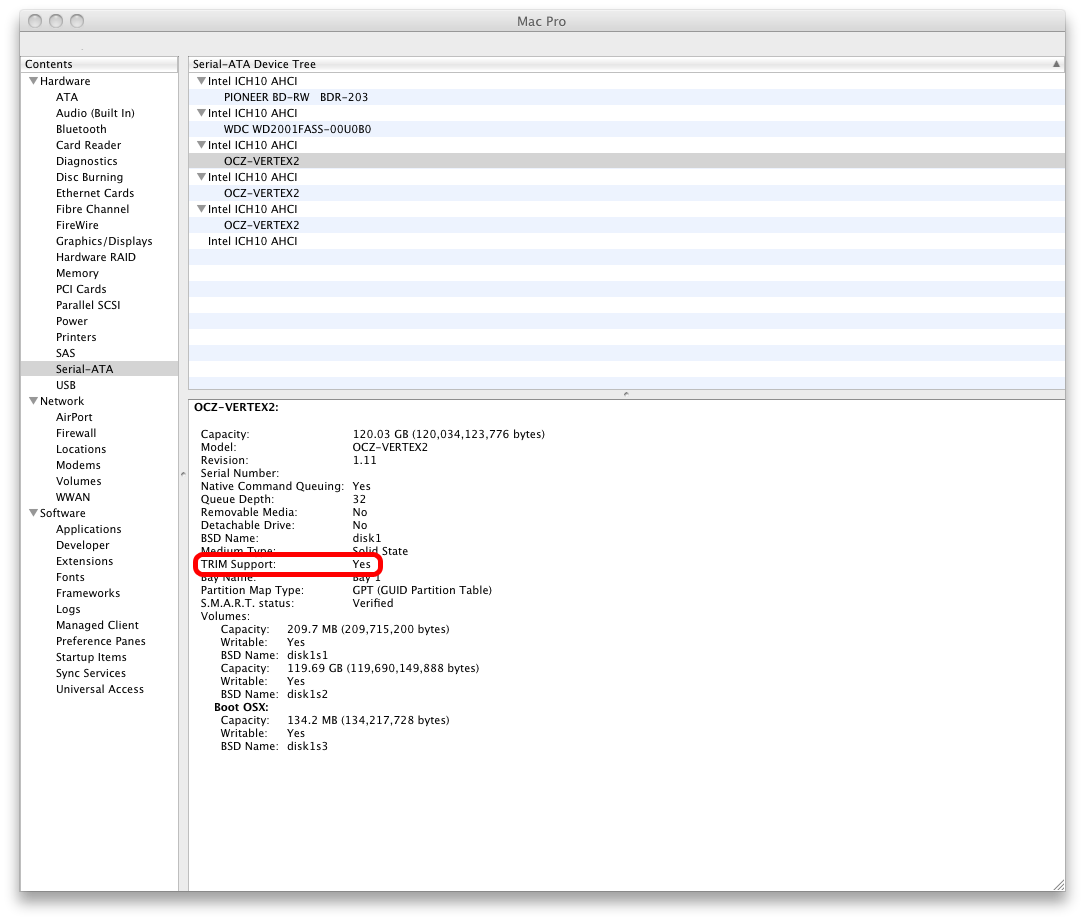Click Boot OSX volume heading

click(x=241, y=706)
